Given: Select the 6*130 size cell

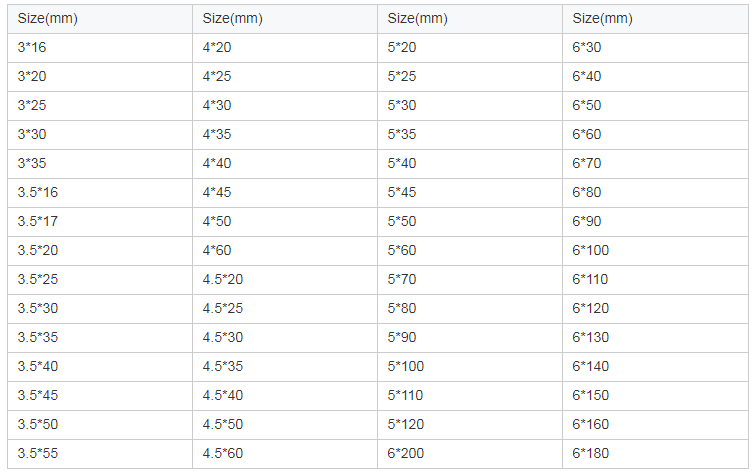Looking at the screenshot, I should pyautogui.click(x=655, y=338).
